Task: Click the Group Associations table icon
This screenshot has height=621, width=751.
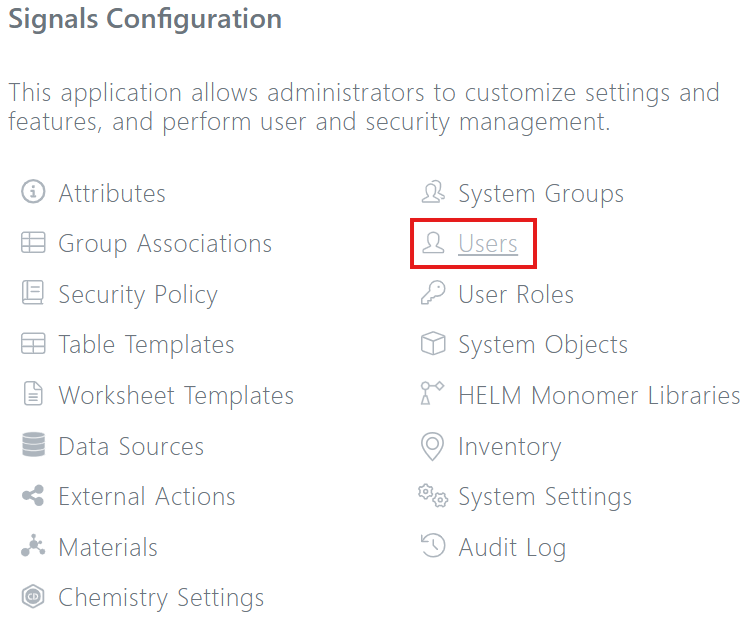Action: pos(33,243)
